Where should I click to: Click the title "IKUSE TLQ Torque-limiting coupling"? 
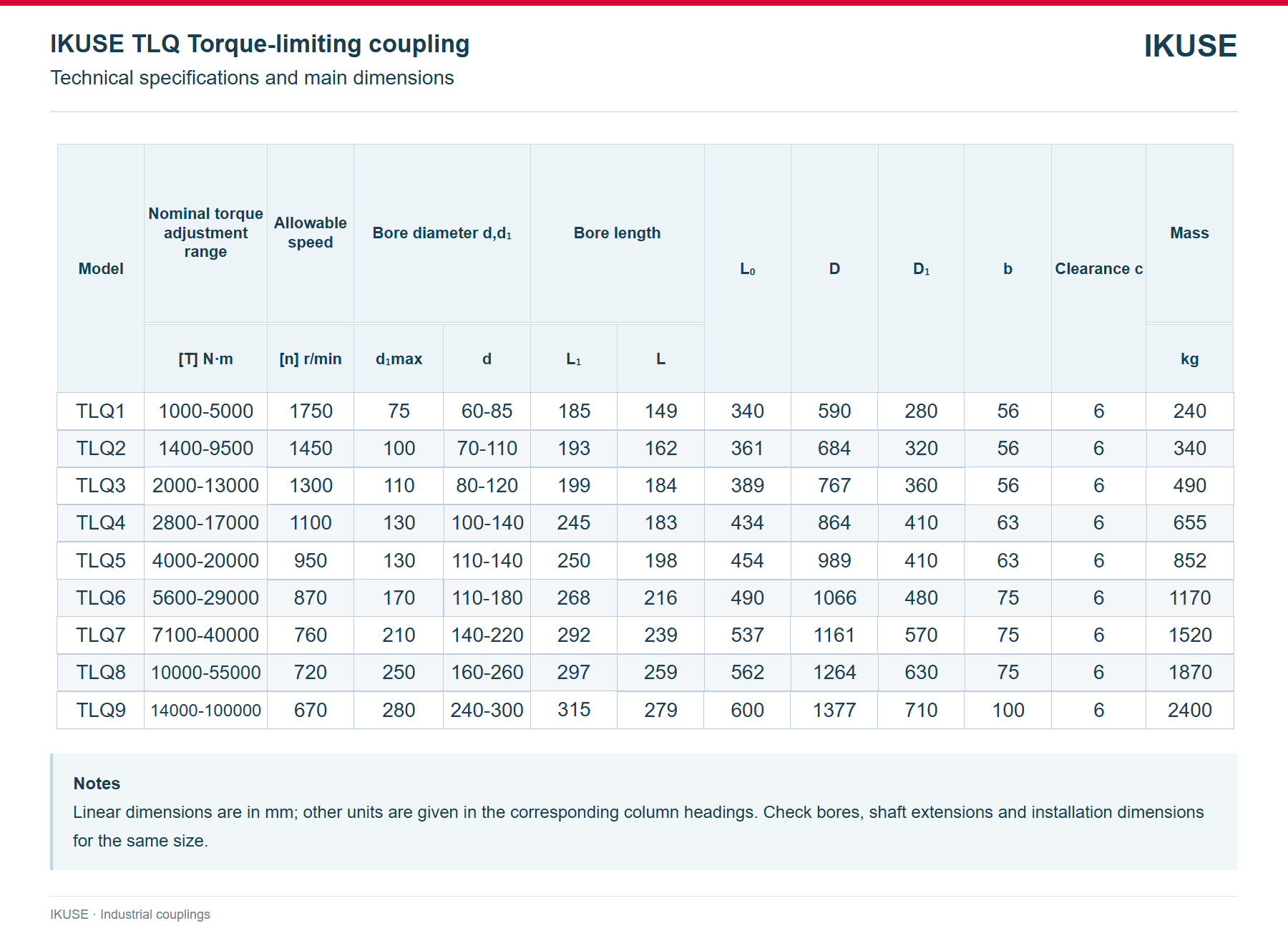point(260,44)
